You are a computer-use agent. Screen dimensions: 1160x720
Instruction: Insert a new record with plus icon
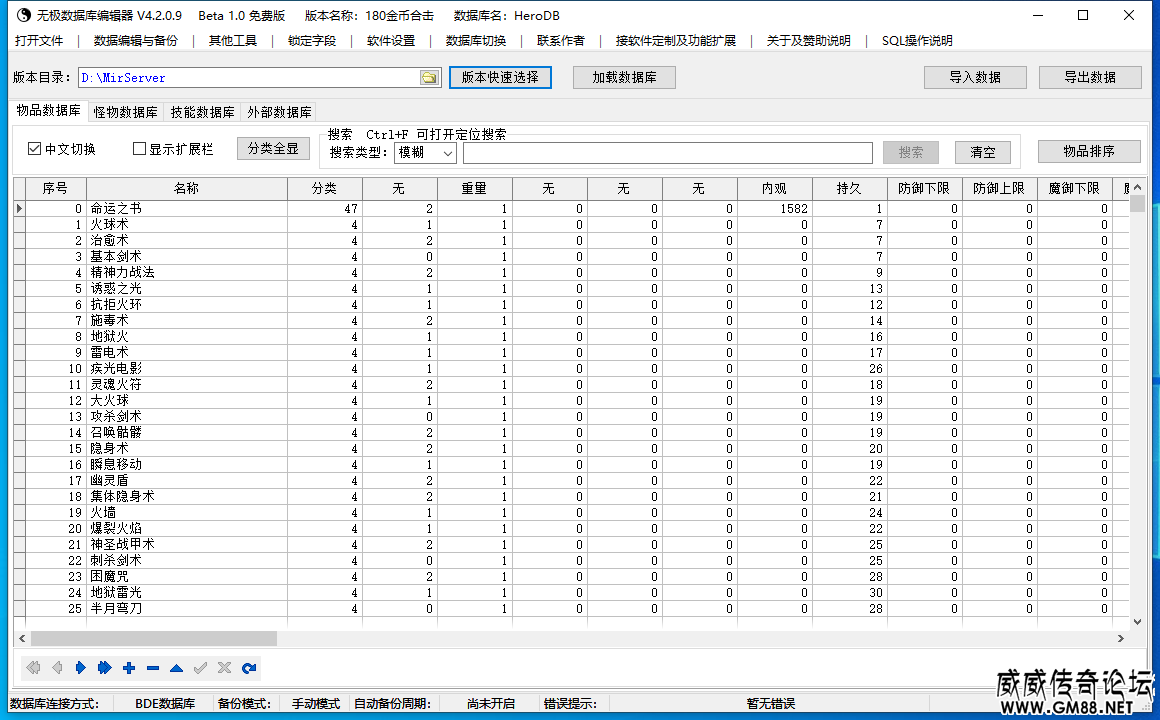pos(129,668)
